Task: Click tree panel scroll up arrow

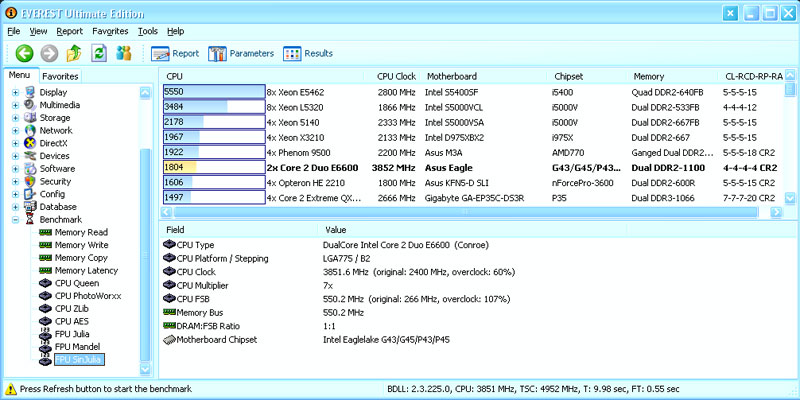Action: coord(145,92)
